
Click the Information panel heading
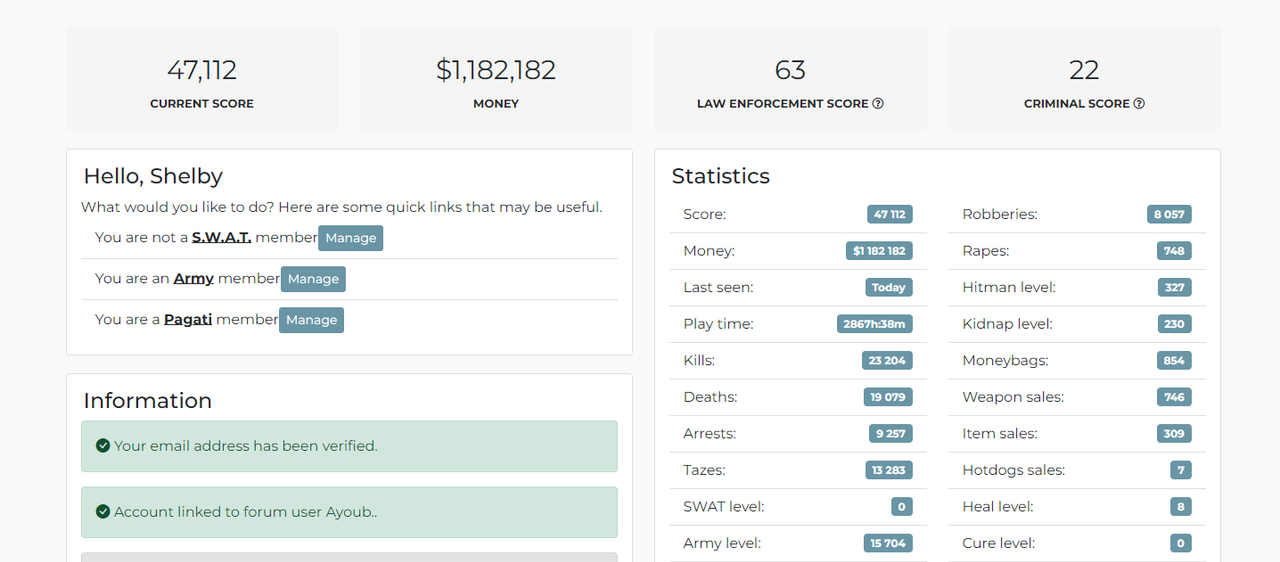148,401
